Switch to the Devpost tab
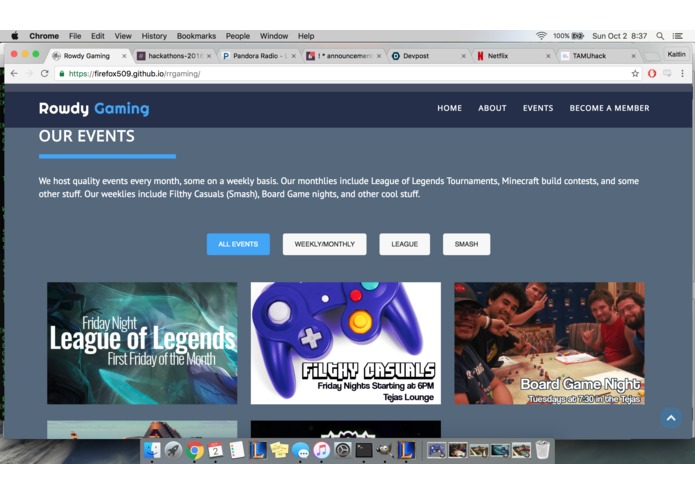The image size is (695, 494). (x=428, y=56)
